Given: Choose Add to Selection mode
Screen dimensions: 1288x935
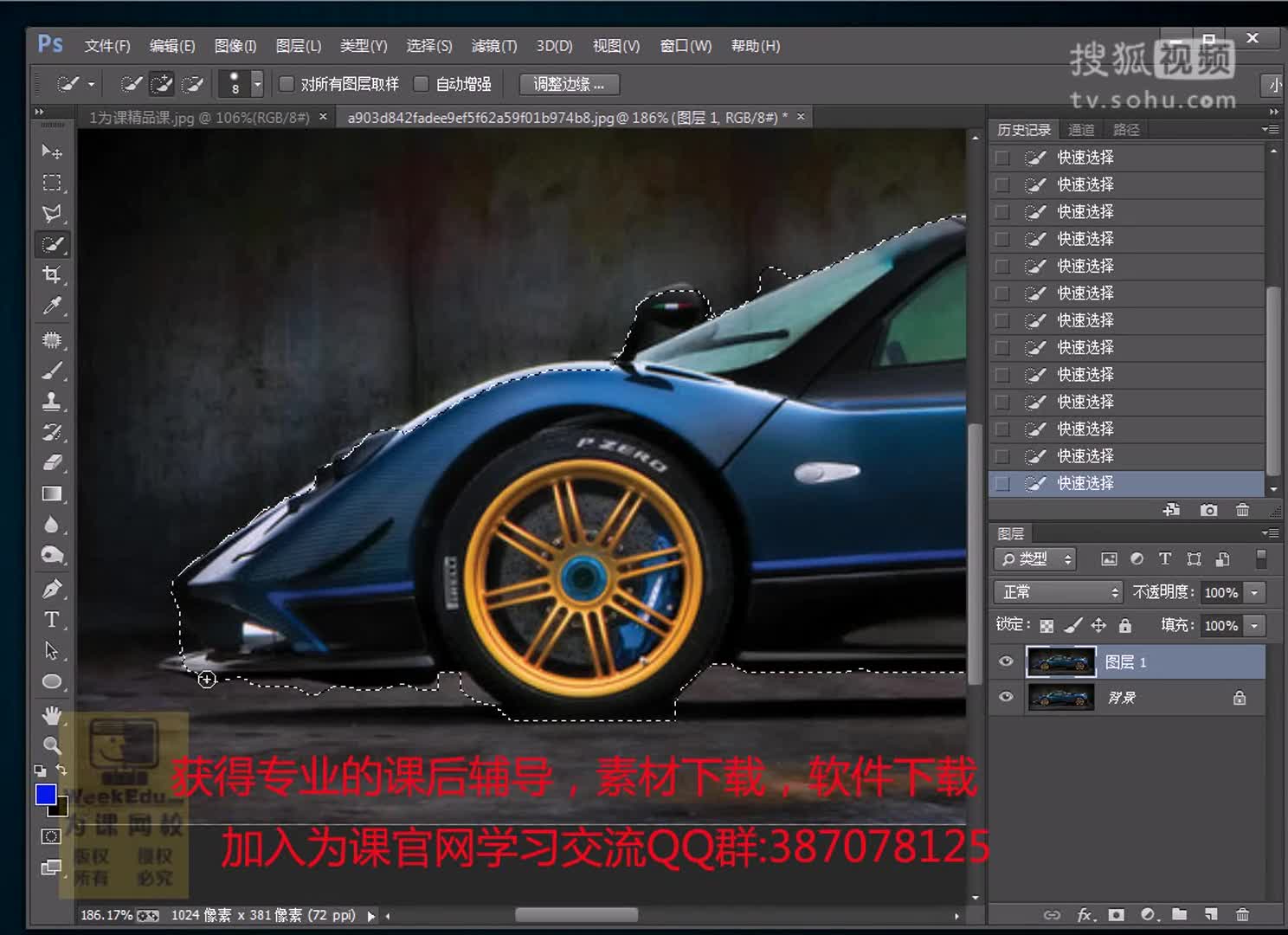Looking at the screenshot, I should point(162,84).
